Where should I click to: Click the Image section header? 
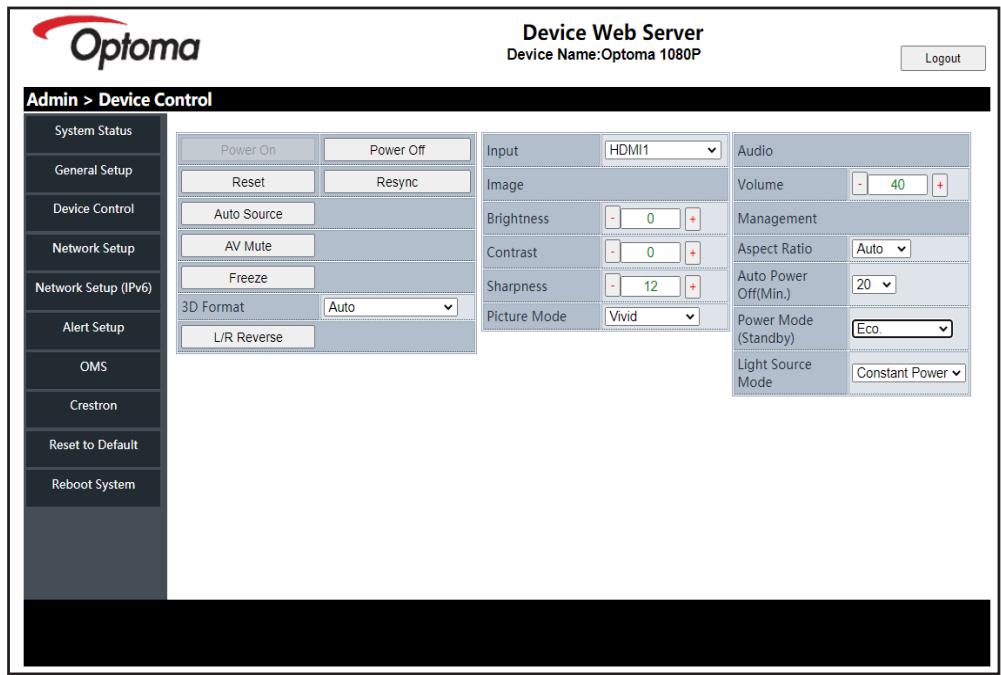(605, 185)
